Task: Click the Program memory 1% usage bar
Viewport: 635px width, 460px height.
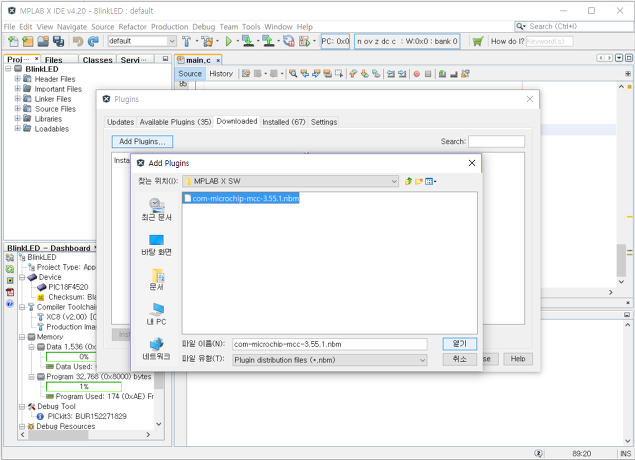Action: (x=83, y=387)
